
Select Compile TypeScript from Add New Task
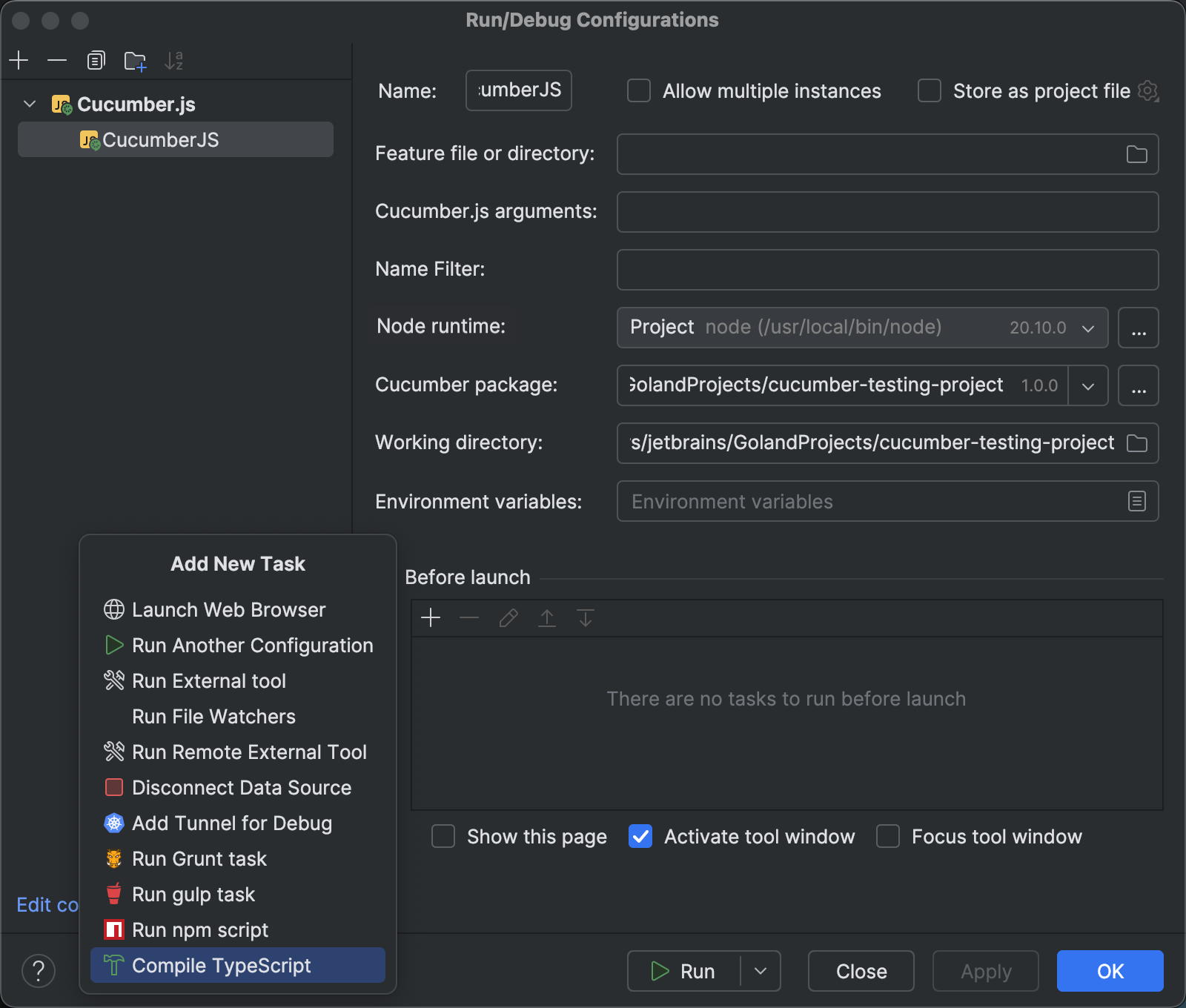[x=221, y=965]
